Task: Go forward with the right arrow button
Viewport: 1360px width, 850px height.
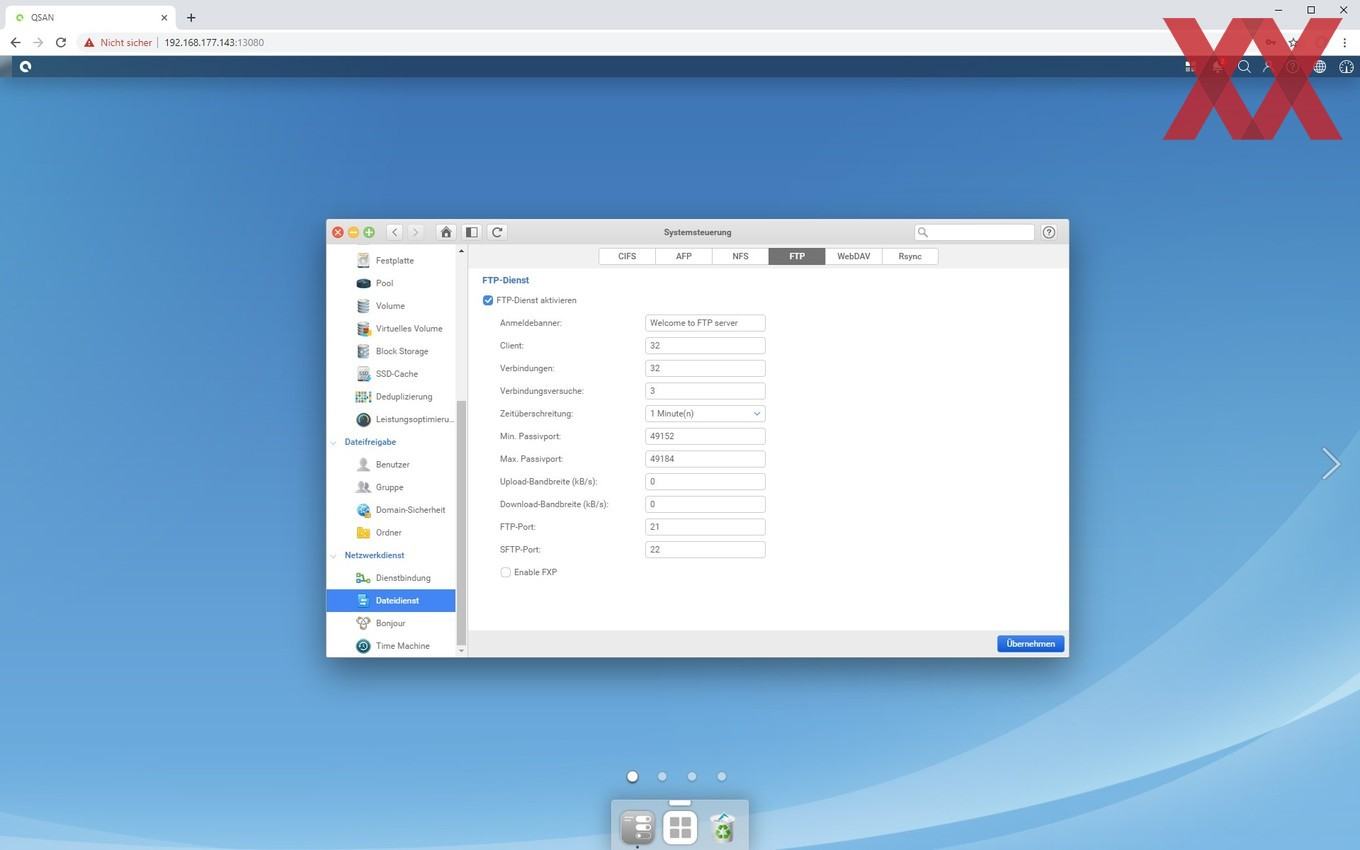Action: pyautogui.click(x=415, y=232)
